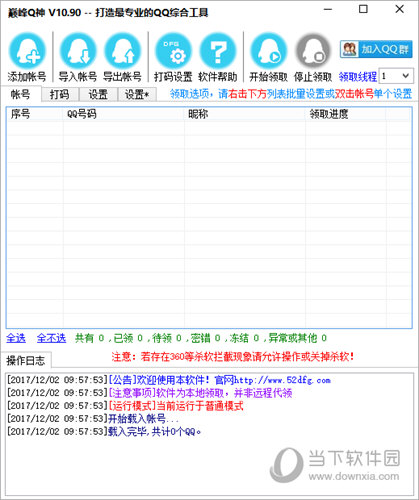Open the 设置* tab
The image size is (419, 500).
137,95
